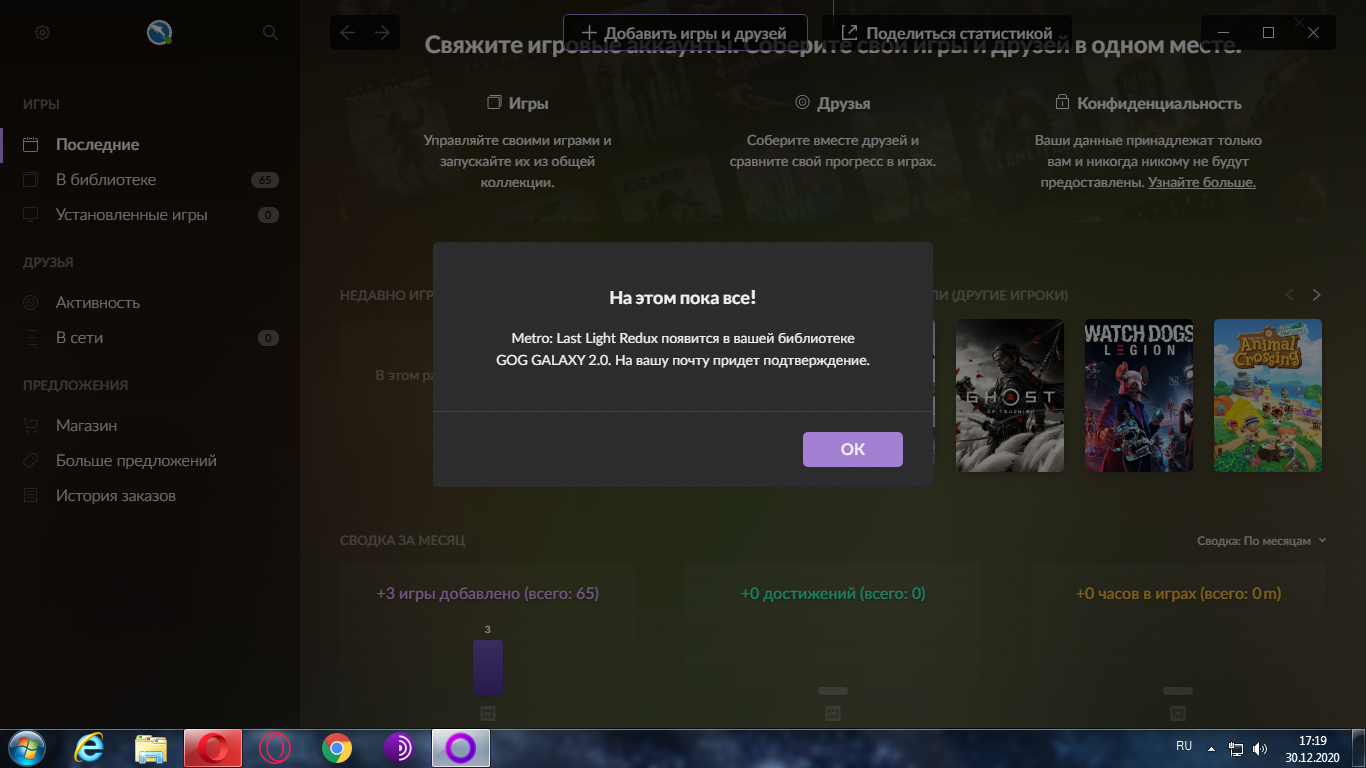Click the calendar icon under the games-added chart
This screenshot has width=1366, height=768.
(x=488, y=713)
